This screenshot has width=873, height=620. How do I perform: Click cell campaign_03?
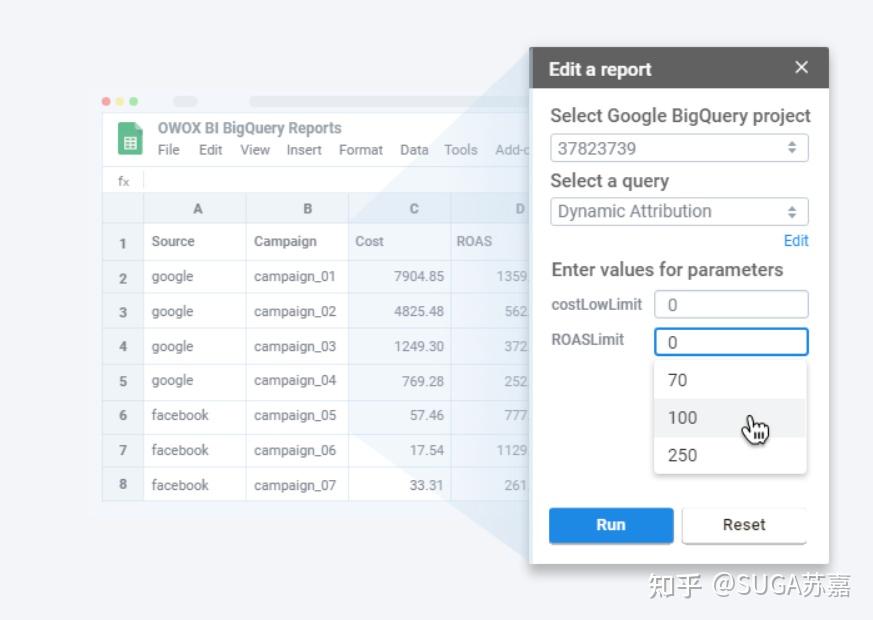point(297,346)
